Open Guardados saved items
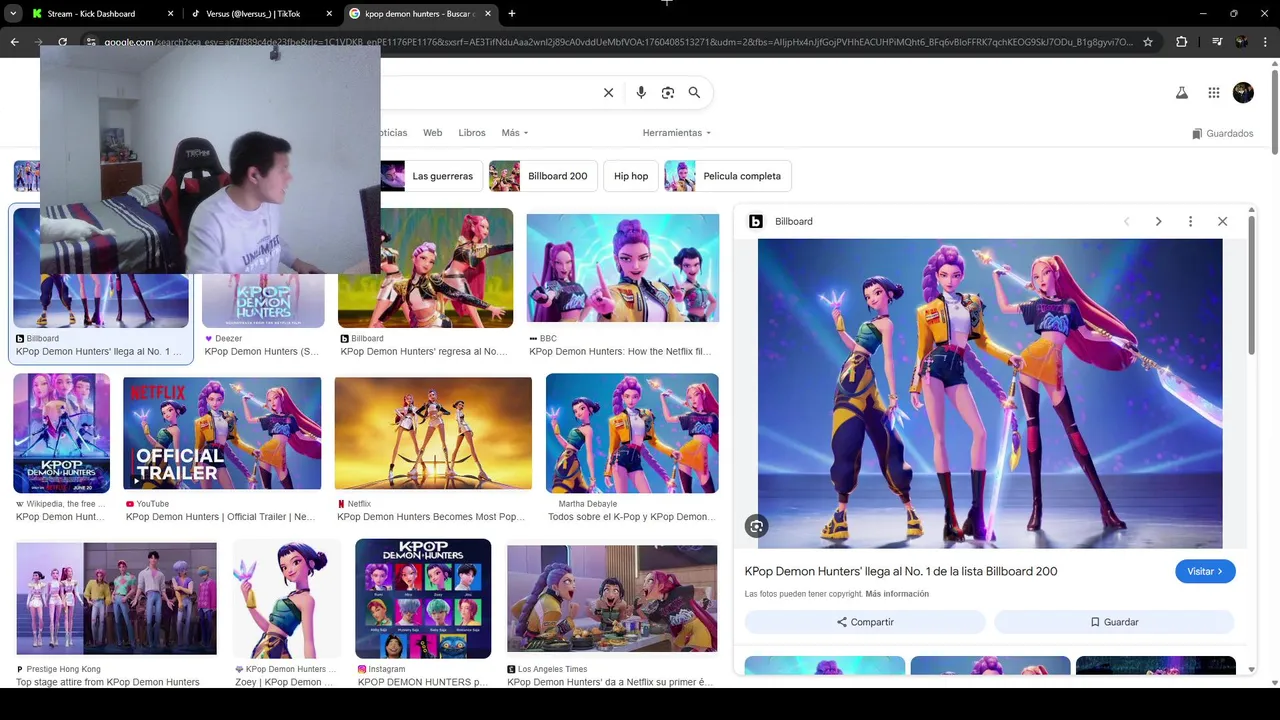 [1222, 133]
